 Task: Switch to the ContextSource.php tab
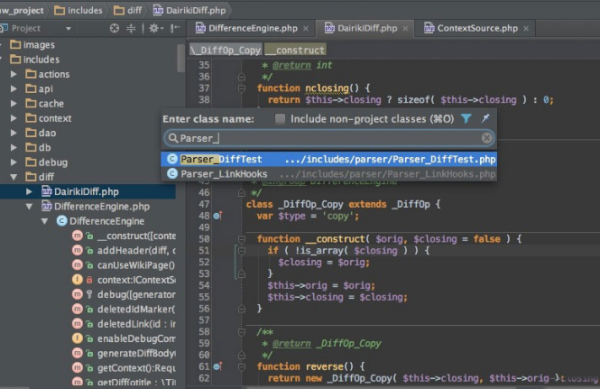coord(477,28)
